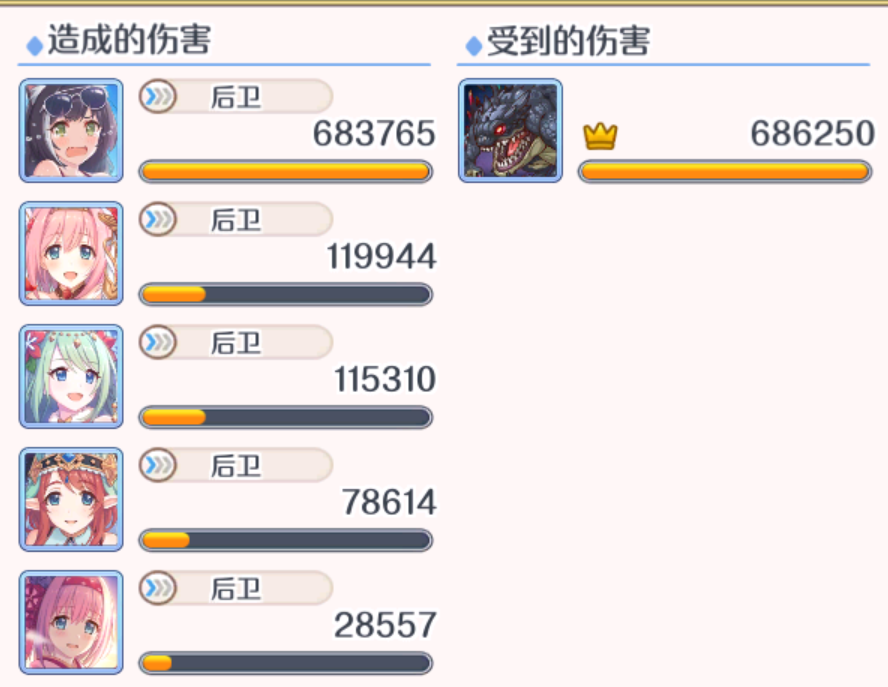This screenshot has height=687, width=888.
Task: Click the boss damage bar under 686250
Action: [725, 172]
